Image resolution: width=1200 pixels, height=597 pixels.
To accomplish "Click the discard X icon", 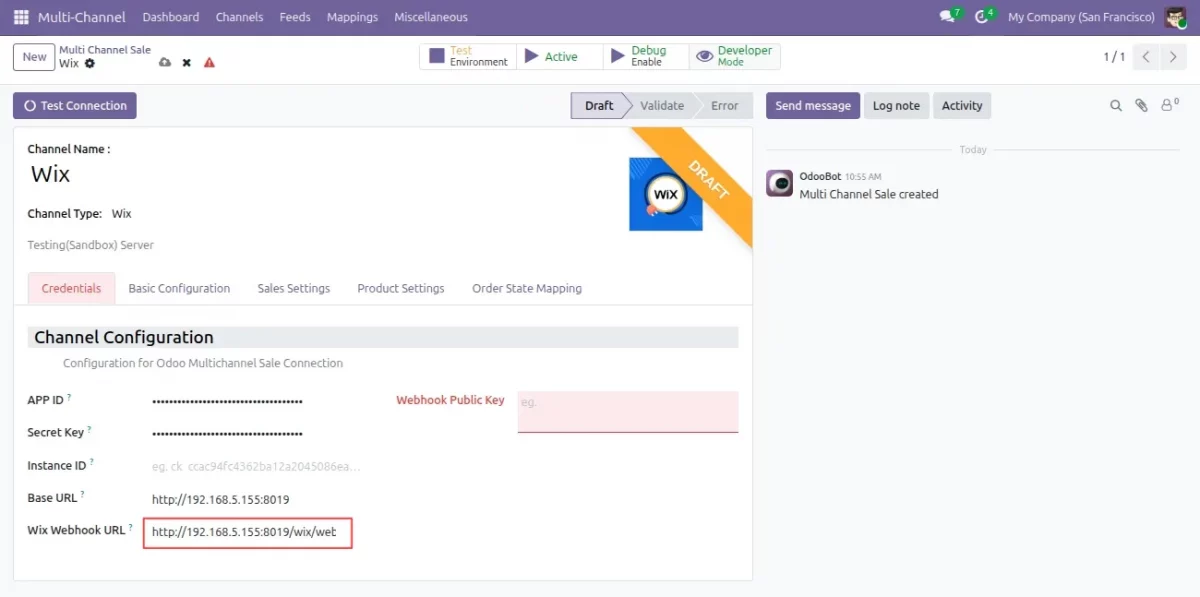I will tap(186, 62).
